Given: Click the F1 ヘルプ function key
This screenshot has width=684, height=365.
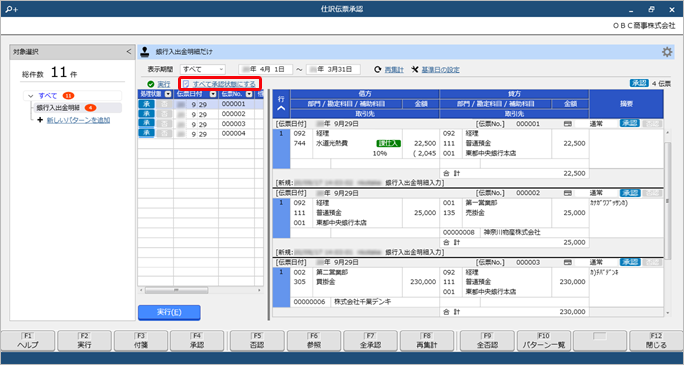Looking at the screenshot, I should click(28, 341).
